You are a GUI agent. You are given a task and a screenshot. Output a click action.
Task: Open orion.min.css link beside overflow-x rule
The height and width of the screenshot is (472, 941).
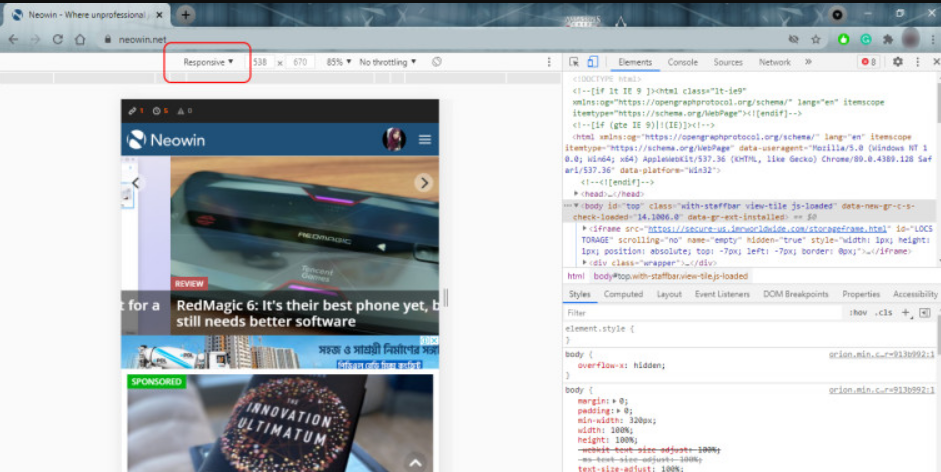(x=882, y=354)
